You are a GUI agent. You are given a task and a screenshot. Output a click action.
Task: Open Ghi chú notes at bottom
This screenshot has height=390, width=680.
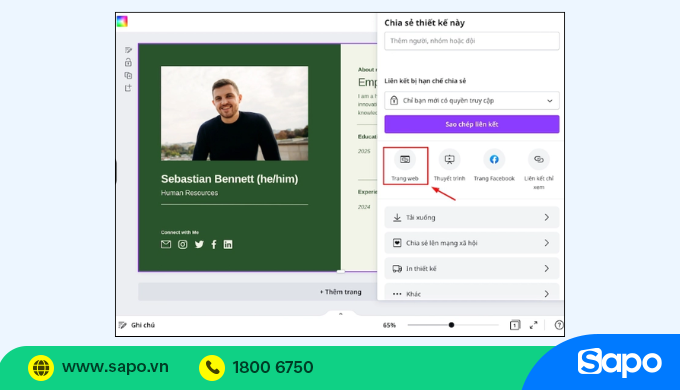[137, 325]
